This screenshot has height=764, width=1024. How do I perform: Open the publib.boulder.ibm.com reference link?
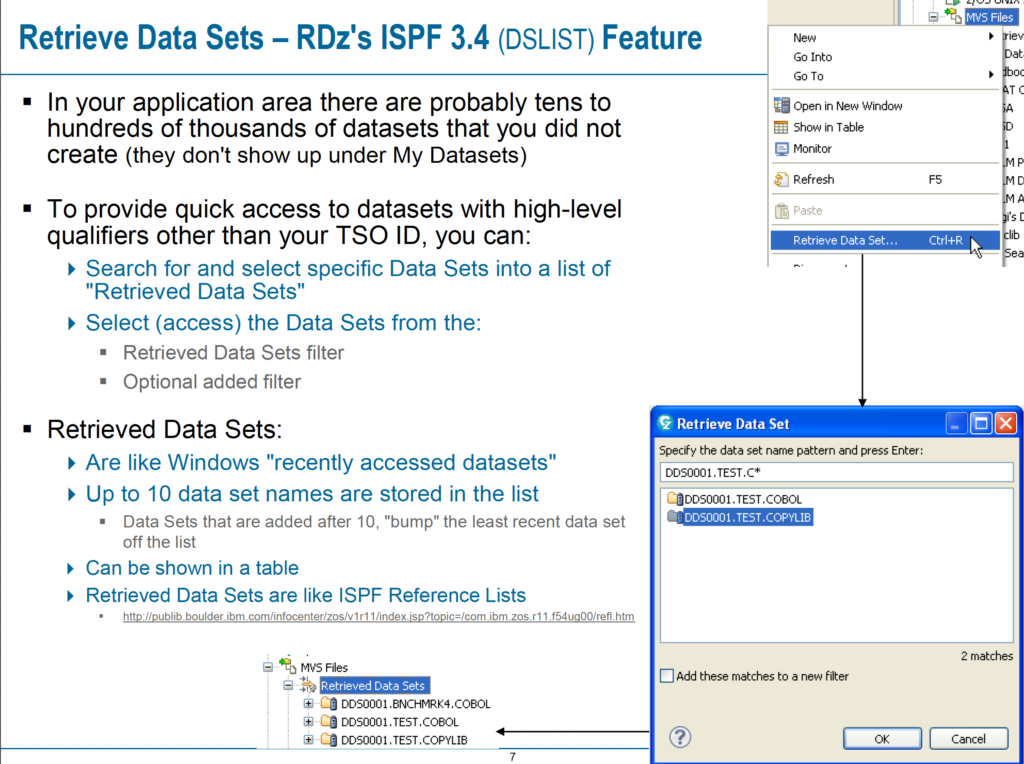(378, 616)
